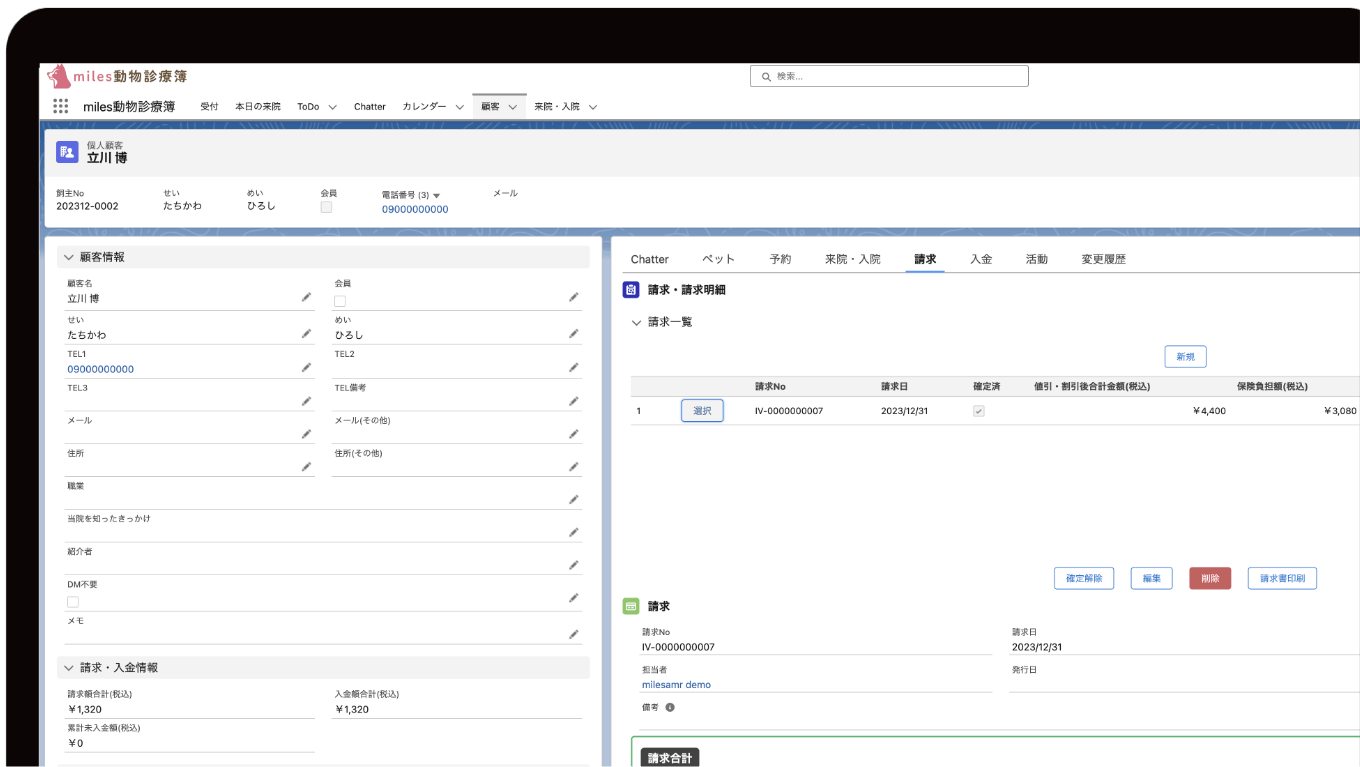Toggle 会員 checkbox in 顧客情報 section
The height and width of the screenshot is (767, 1360).
[x=340, y=301]
